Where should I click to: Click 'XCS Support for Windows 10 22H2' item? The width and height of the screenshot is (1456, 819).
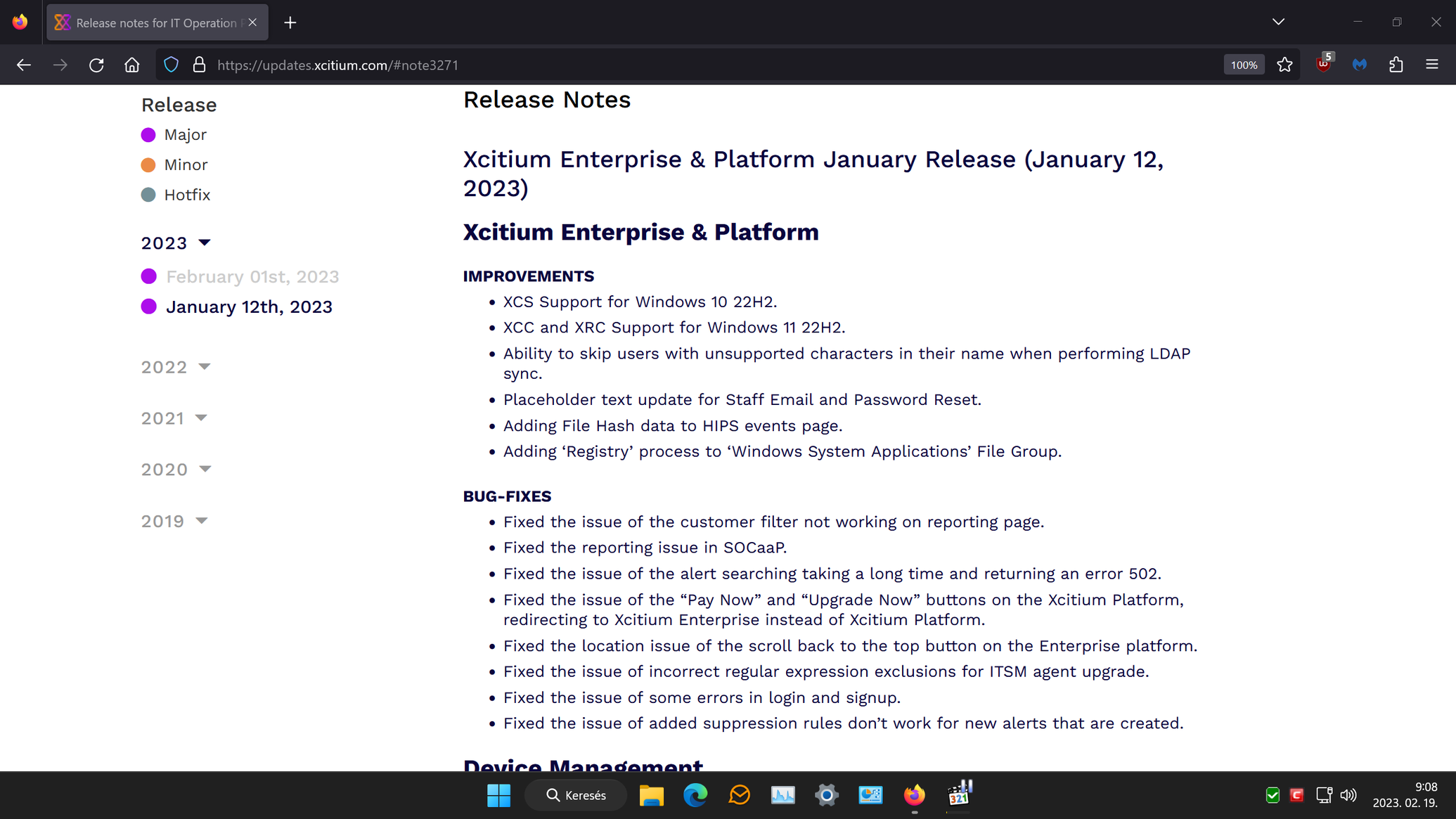[x=640, y=302]
